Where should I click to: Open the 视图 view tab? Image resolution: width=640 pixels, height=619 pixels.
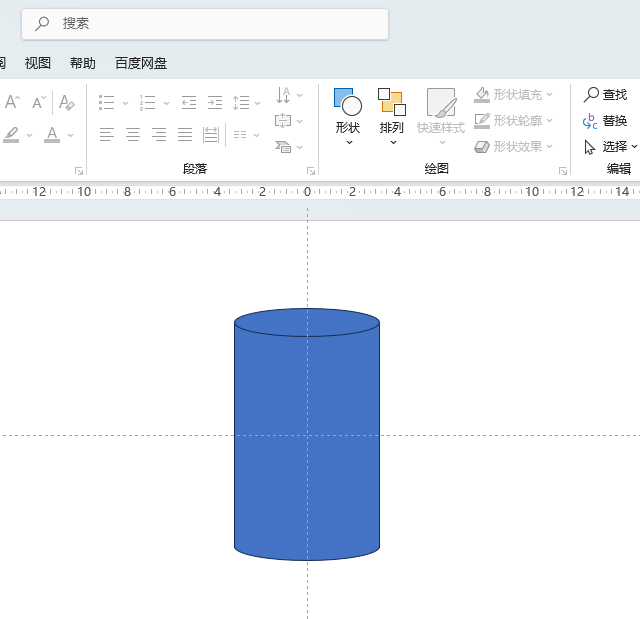click(x=38, y=63)
